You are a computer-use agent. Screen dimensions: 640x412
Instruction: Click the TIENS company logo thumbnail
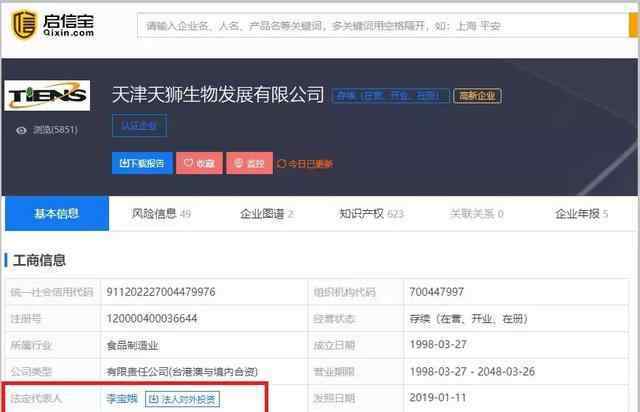(46, 96)
